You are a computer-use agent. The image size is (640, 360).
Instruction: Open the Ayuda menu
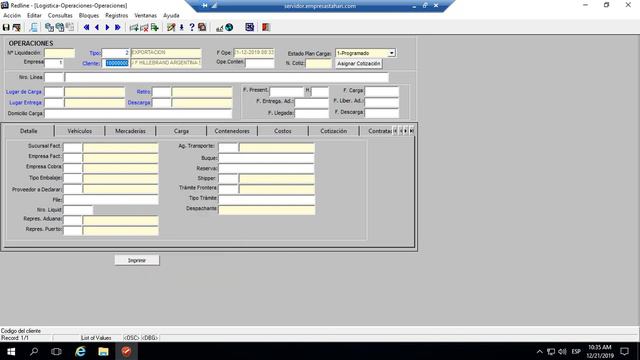pos(171,16)
